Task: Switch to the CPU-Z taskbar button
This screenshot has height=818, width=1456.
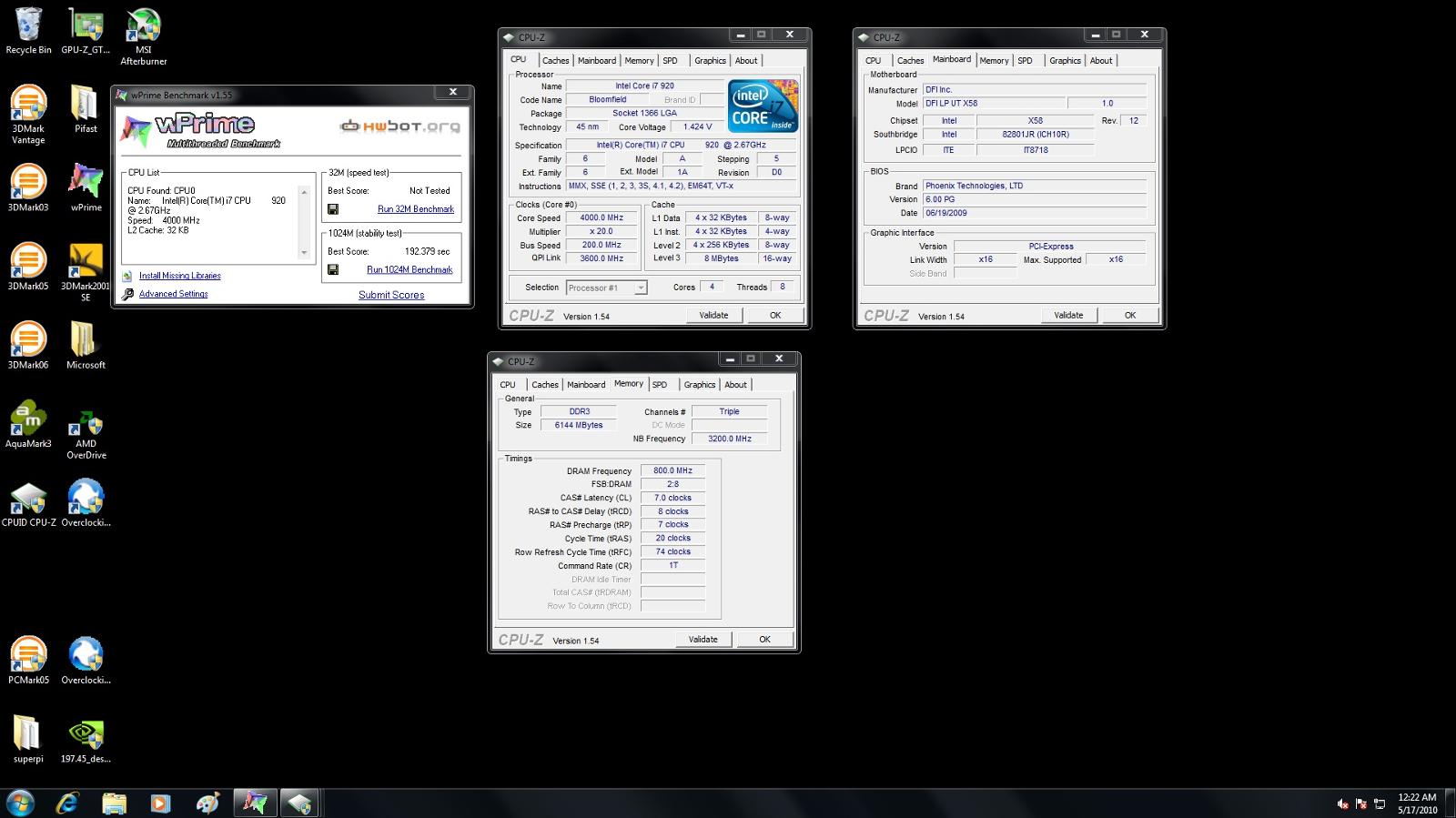Action: coord(300,803)
